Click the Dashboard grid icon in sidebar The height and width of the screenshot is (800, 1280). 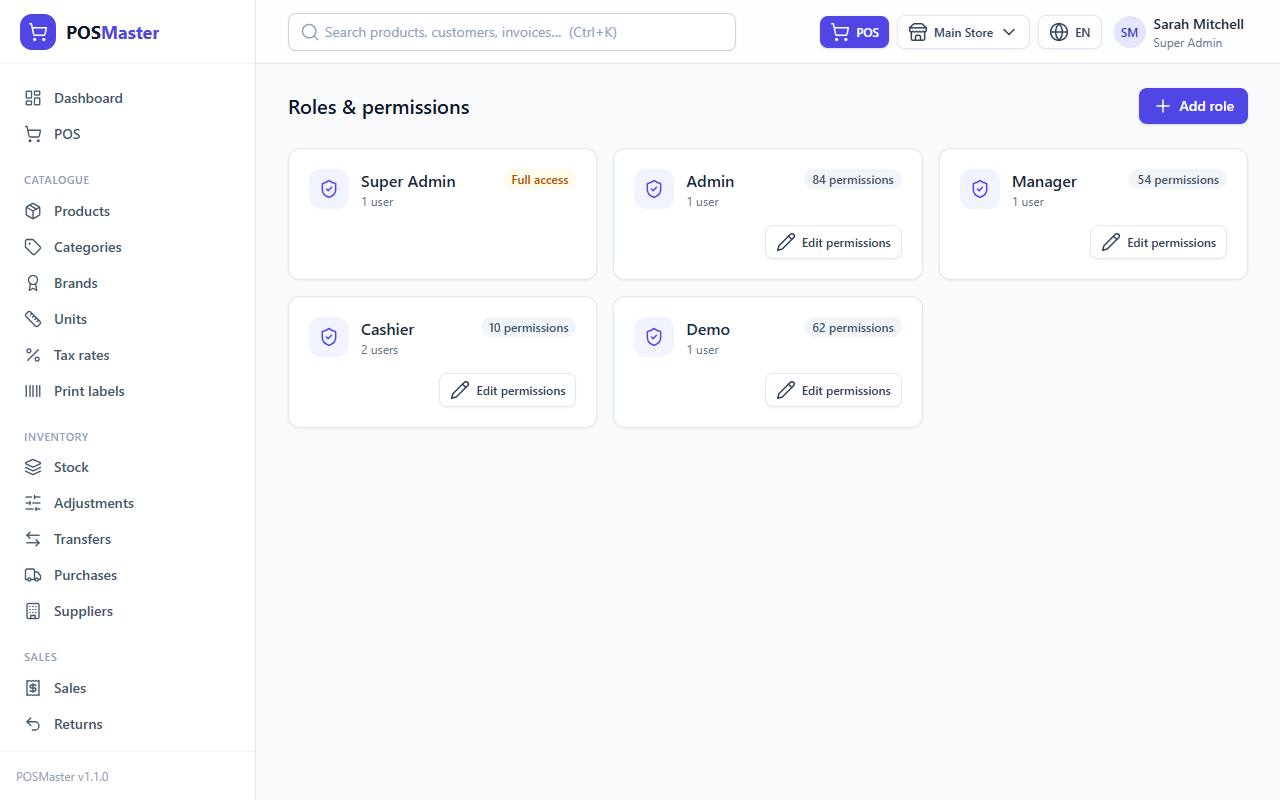point(33,98)
